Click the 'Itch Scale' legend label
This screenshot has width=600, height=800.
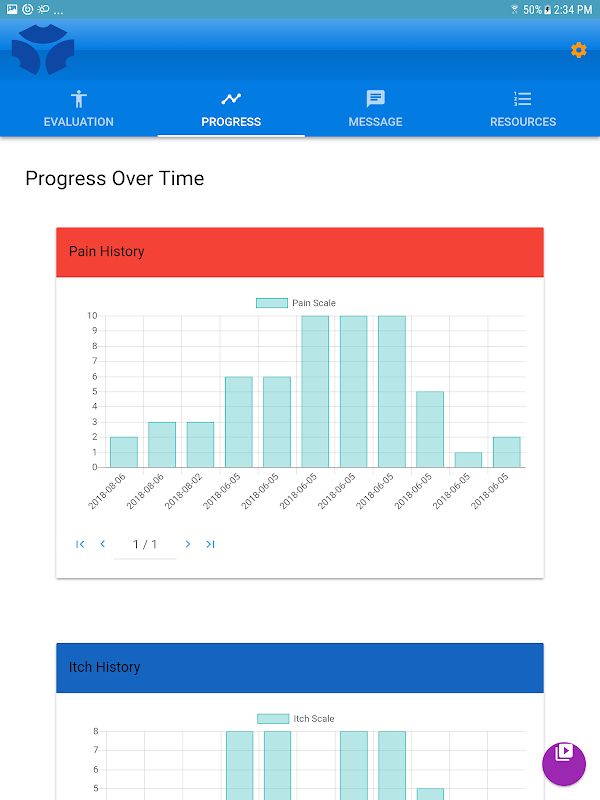(314, 719)
